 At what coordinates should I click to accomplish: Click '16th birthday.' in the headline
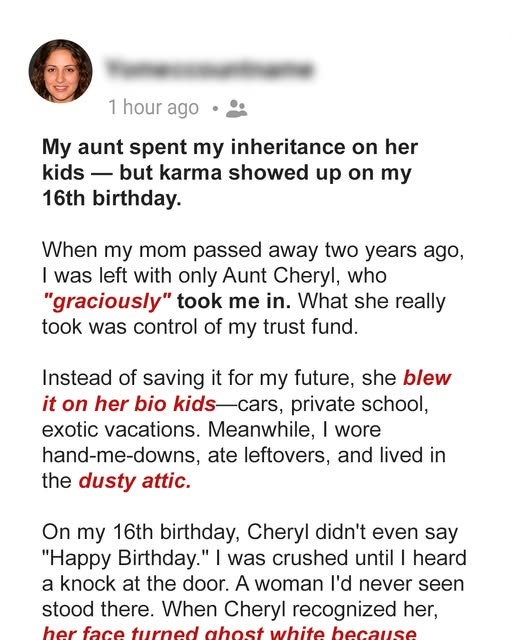tap(111, 198)
